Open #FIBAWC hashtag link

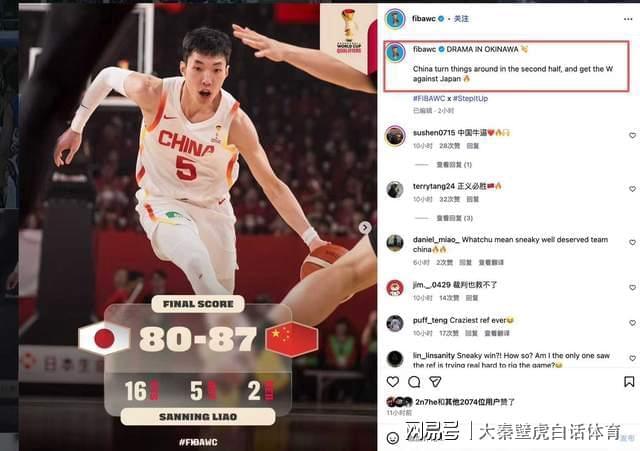tap(429, 98)
